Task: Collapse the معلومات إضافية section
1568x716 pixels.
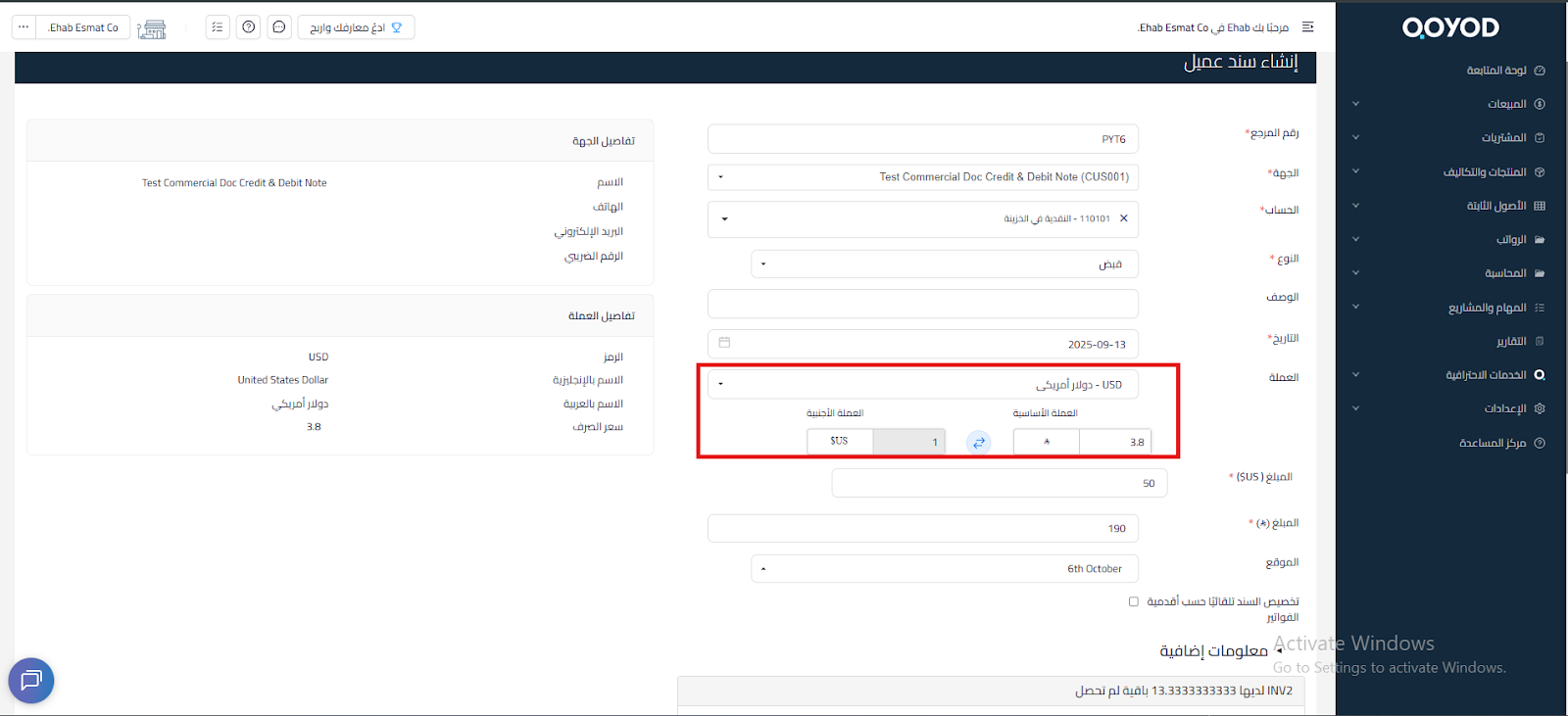Action: pyautogui.click(x=1221, y=651)
